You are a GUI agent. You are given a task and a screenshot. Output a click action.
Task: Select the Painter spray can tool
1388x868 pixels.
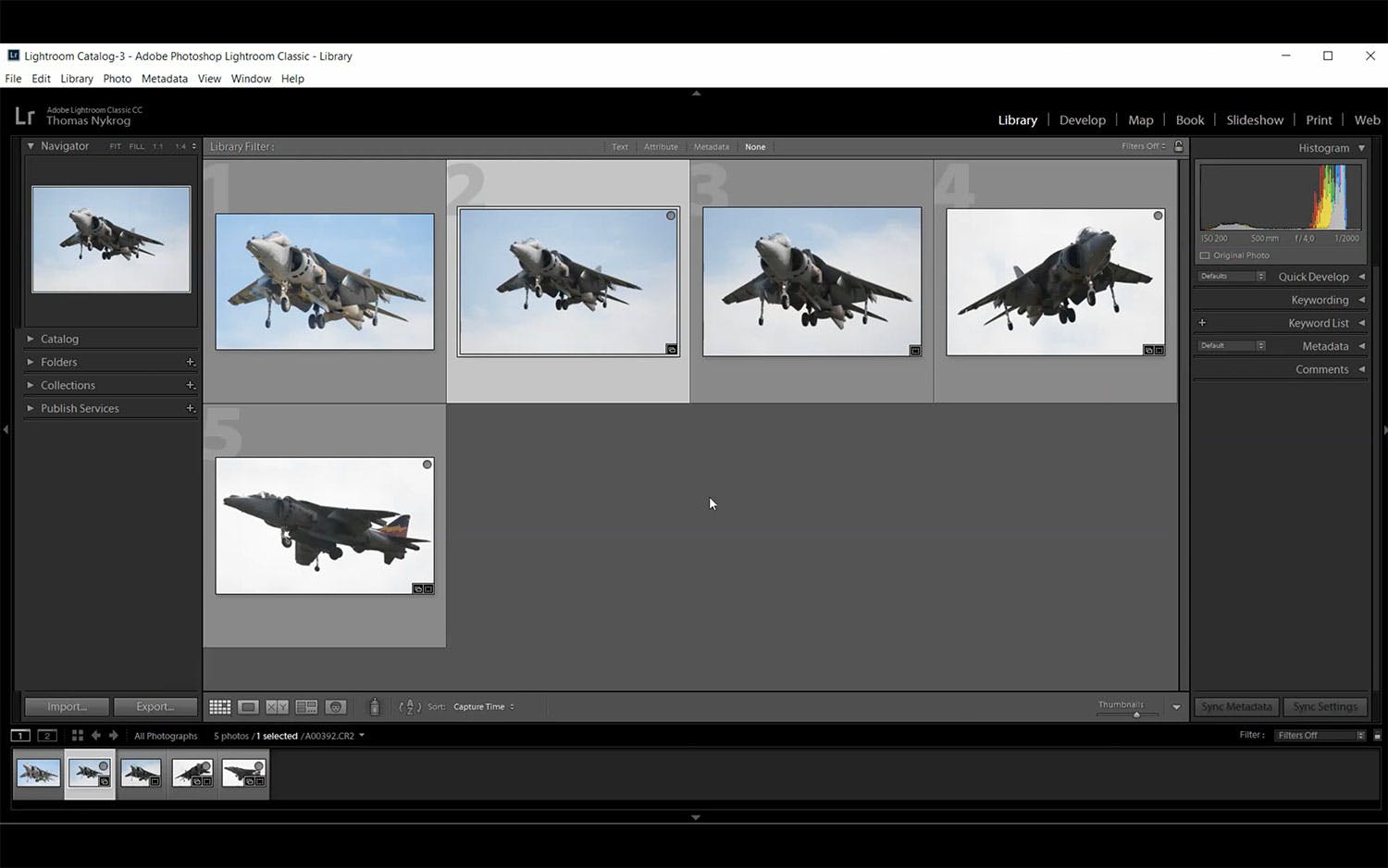click(x=375, y=707)
